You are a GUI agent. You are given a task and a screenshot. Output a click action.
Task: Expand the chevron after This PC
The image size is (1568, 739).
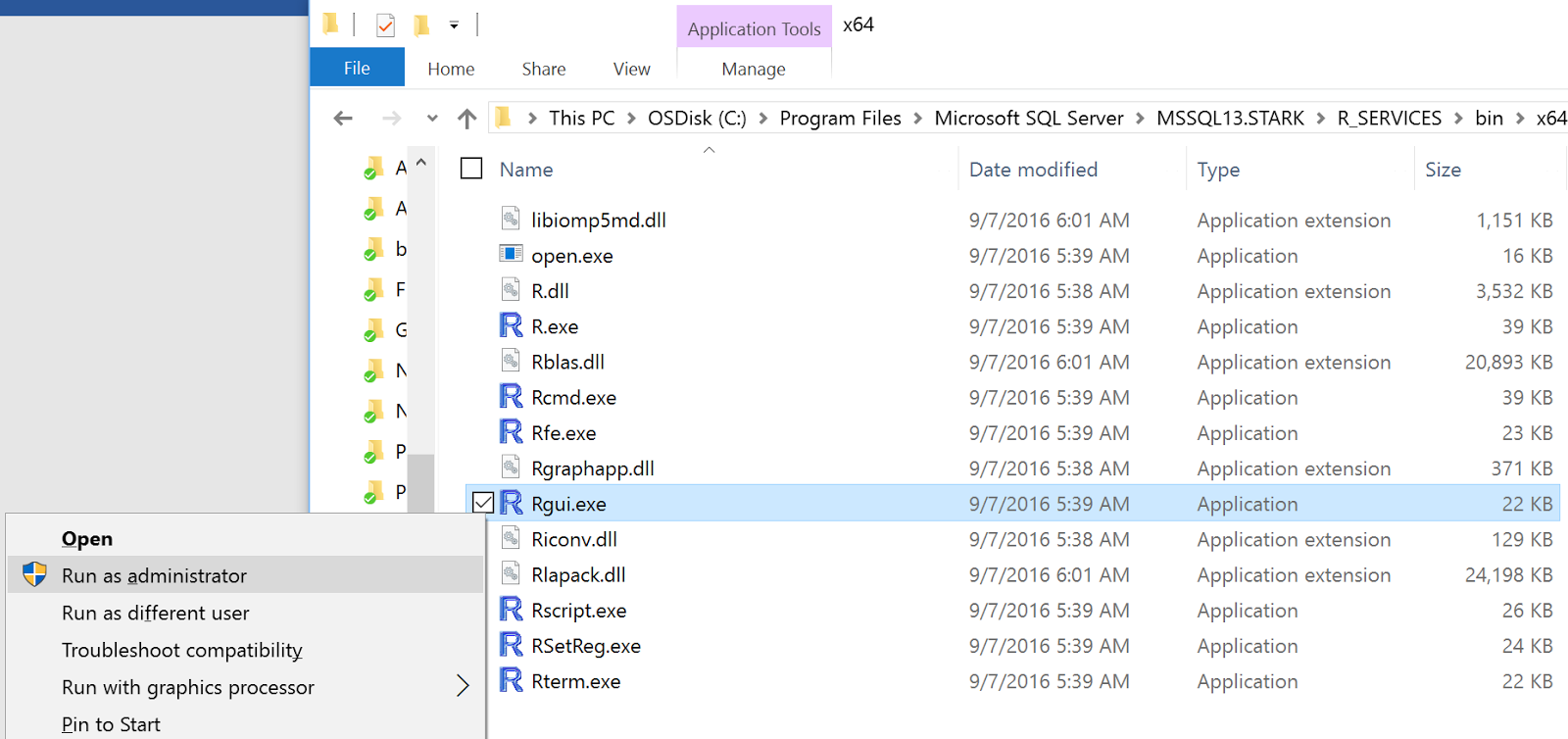coord(631,119)
